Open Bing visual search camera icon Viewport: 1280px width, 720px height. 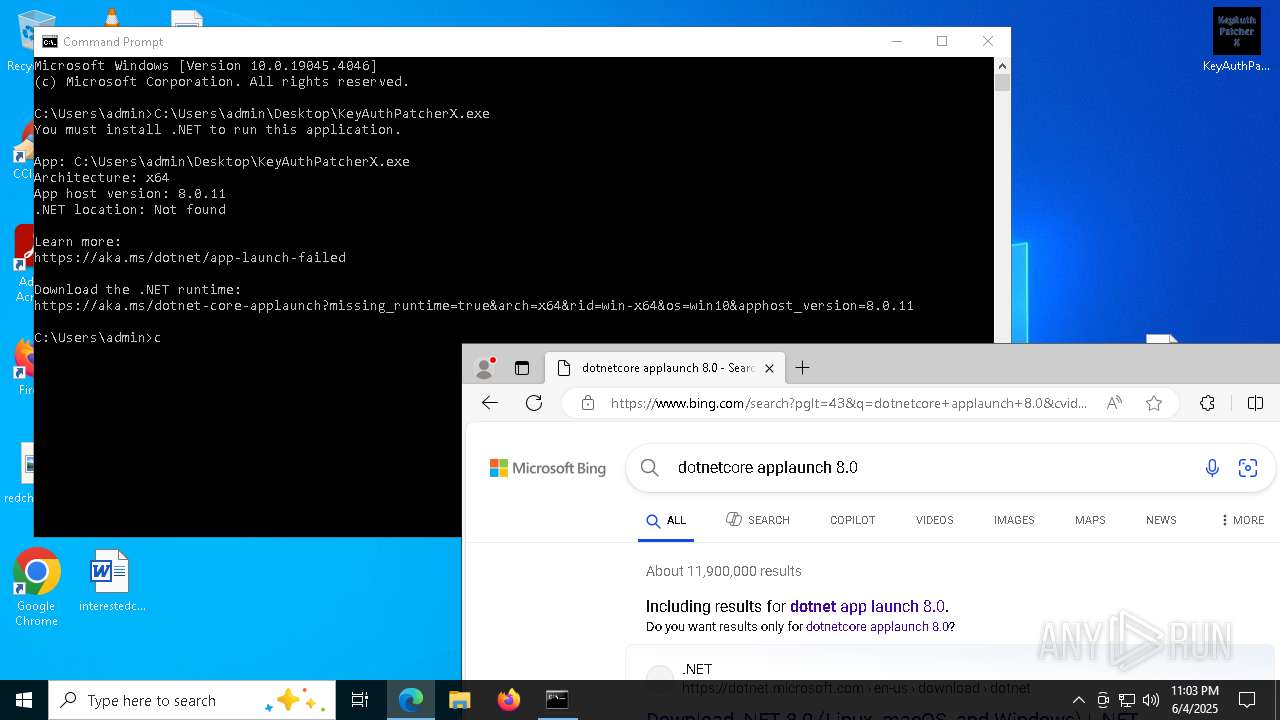(x=1248, y=468)
